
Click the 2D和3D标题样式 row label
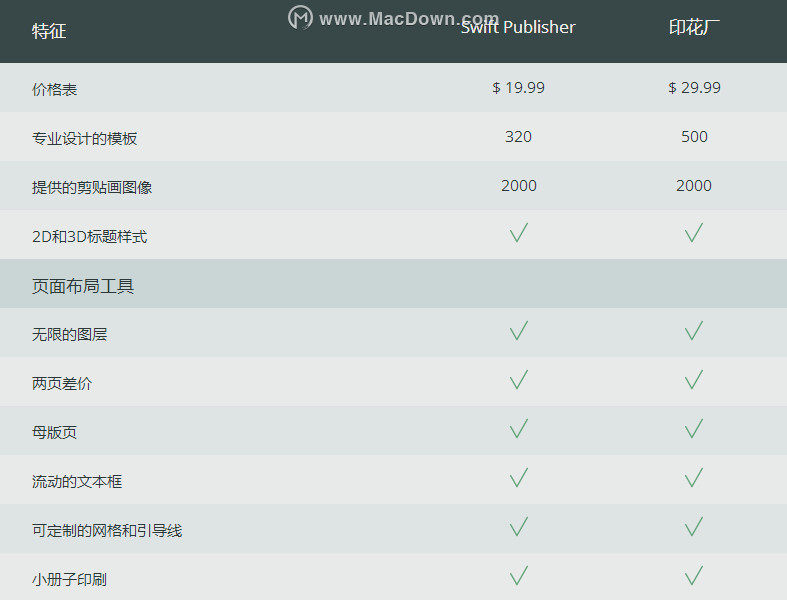coord(89,236)
